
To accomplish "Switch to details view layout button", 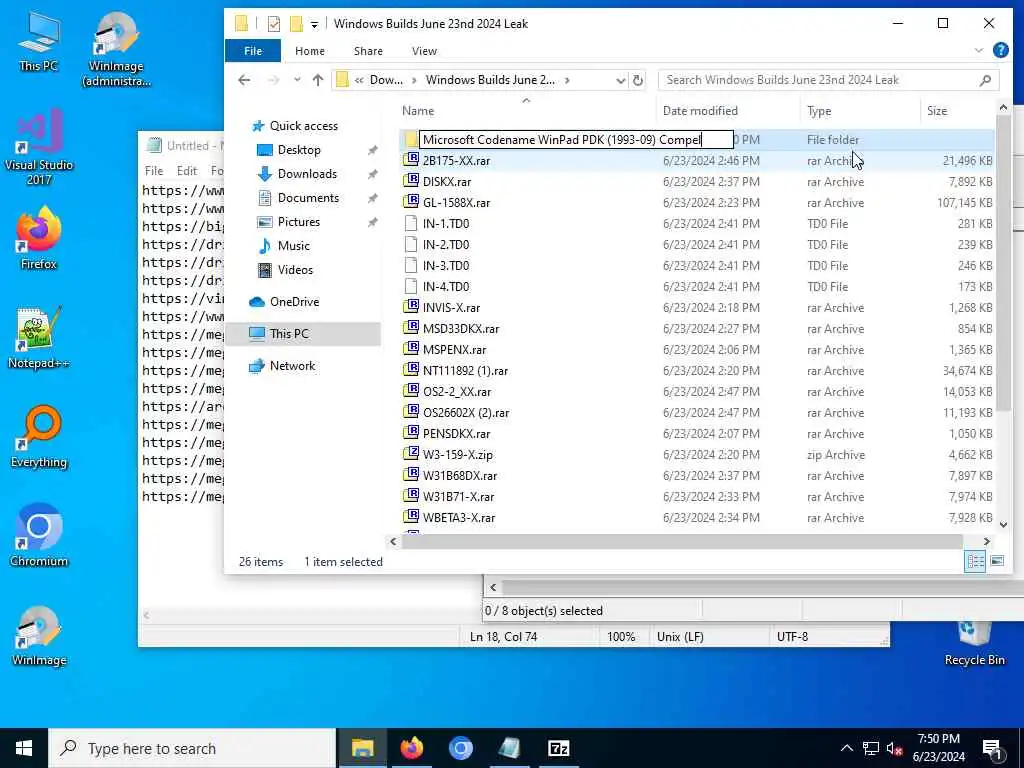I will pos(975,561).
